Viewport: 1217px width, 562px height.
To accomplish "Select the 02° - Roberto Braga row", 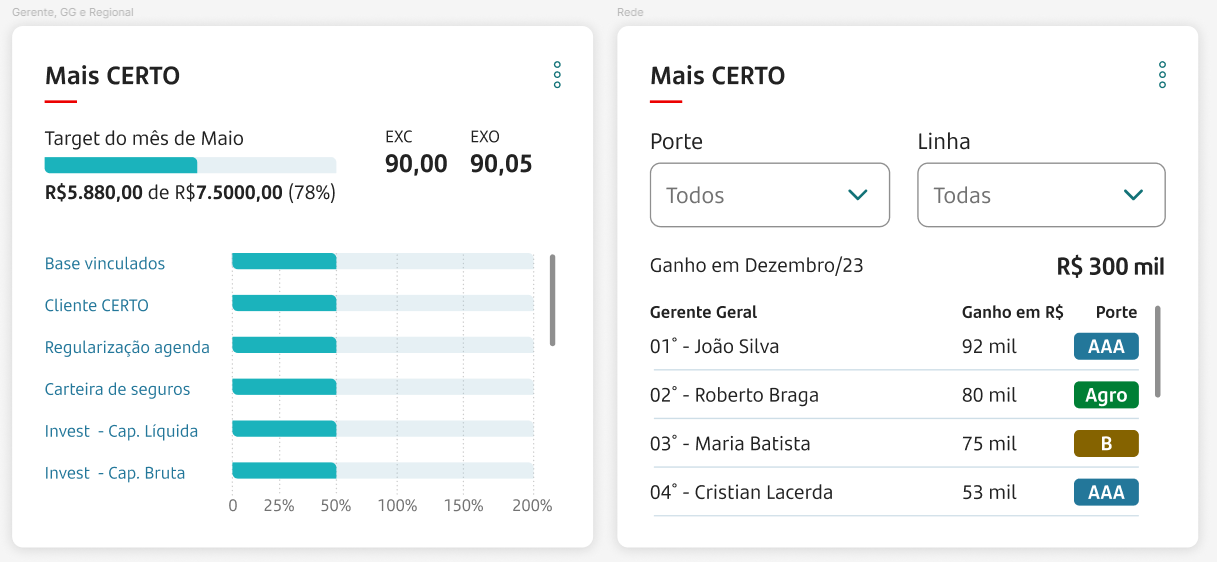I will 896,395.
